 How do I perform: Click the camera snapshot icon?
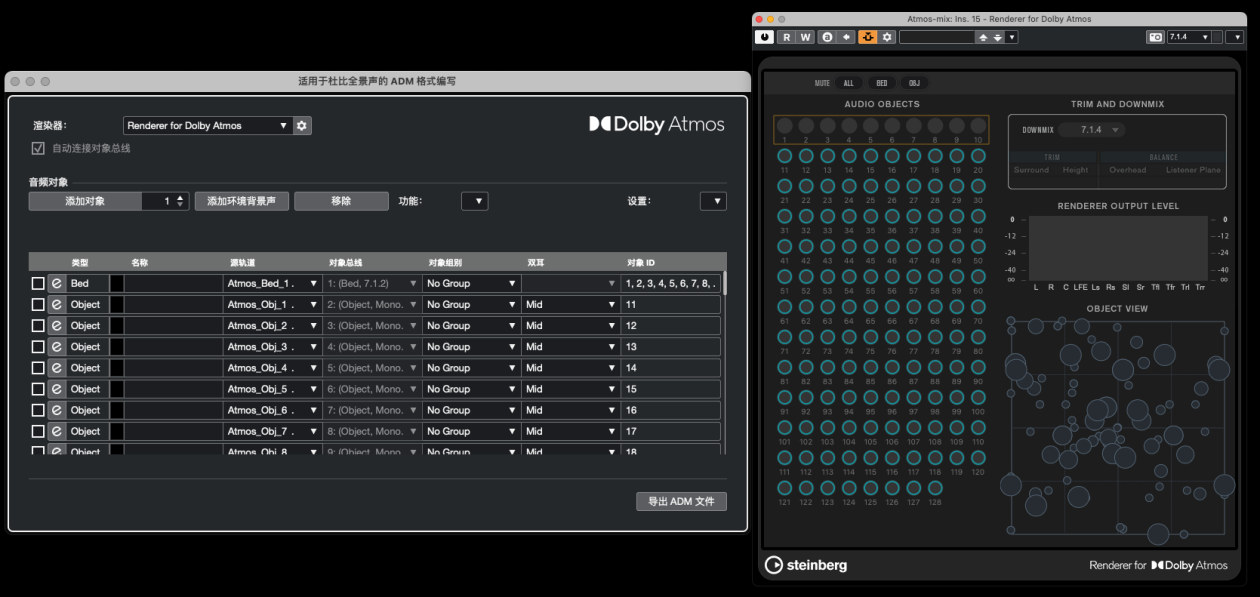1155,37
